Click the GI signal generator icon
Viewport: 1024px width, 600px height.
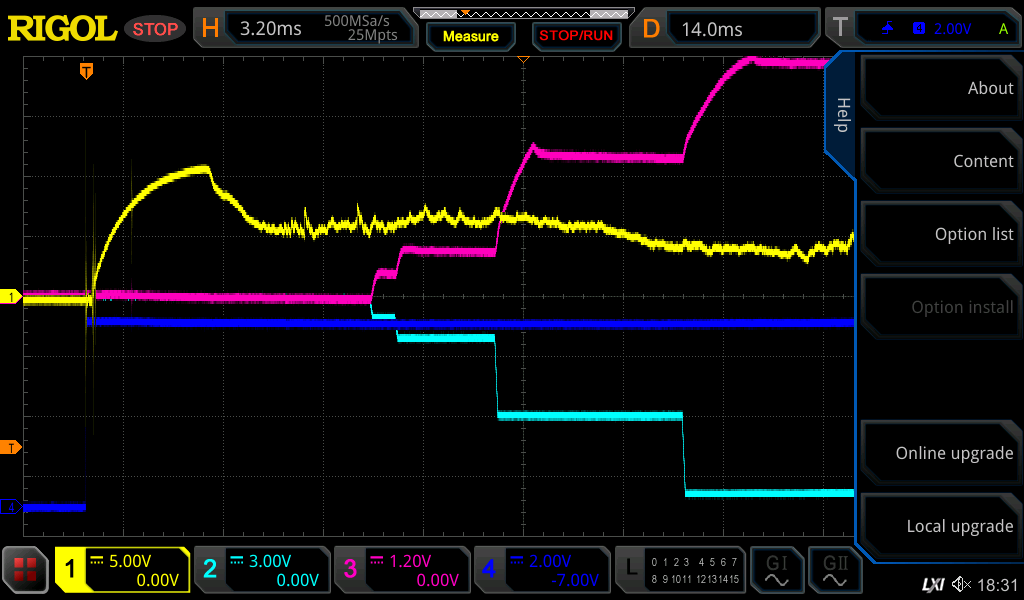point(776,571)
